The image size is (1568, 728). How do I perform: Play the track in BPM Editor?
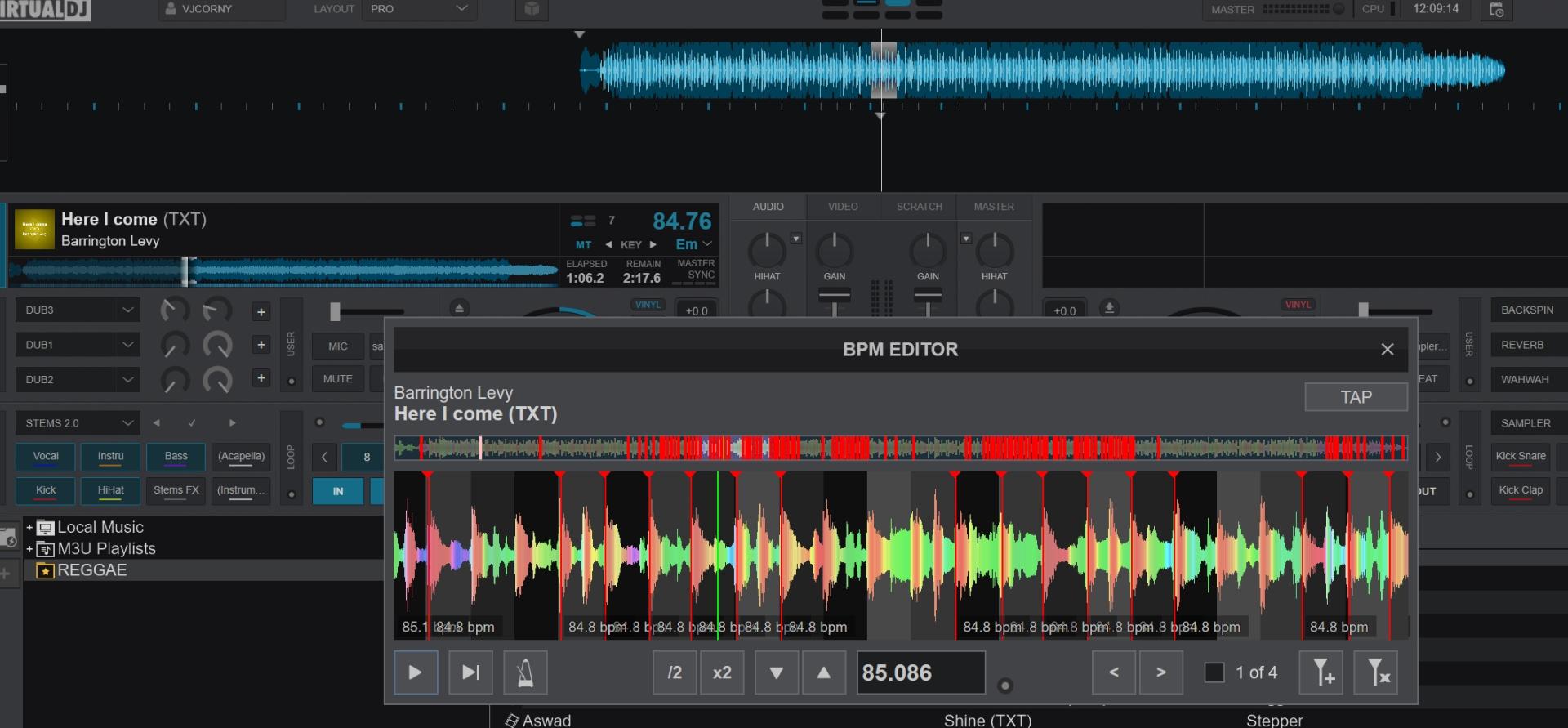[416, 672]
